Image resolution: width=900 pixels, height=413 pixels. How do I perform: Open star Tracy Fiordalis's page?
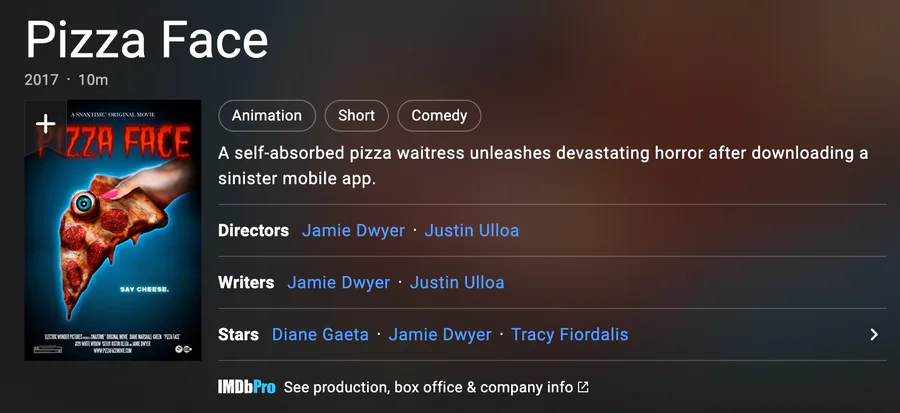(569, 334)
